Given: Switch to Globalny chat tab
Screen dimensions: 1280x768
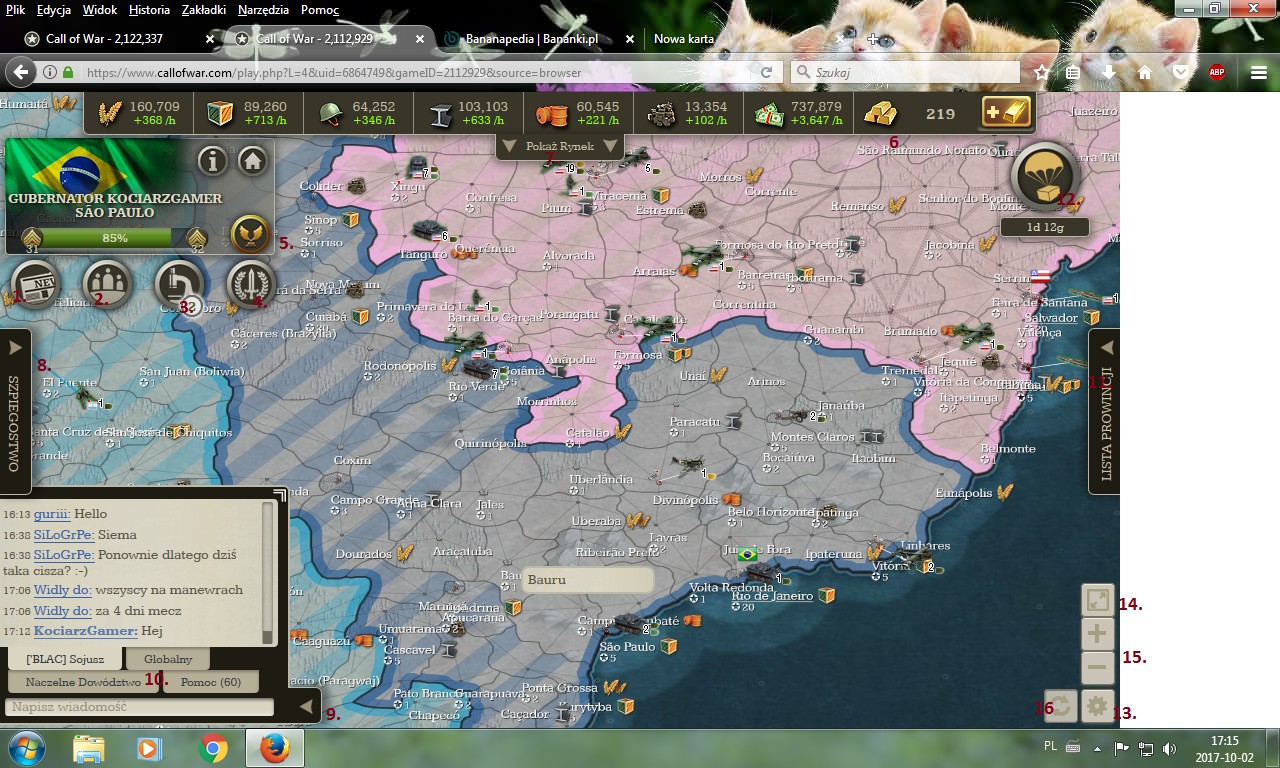Looking at the screenshot, I should 168,659.
